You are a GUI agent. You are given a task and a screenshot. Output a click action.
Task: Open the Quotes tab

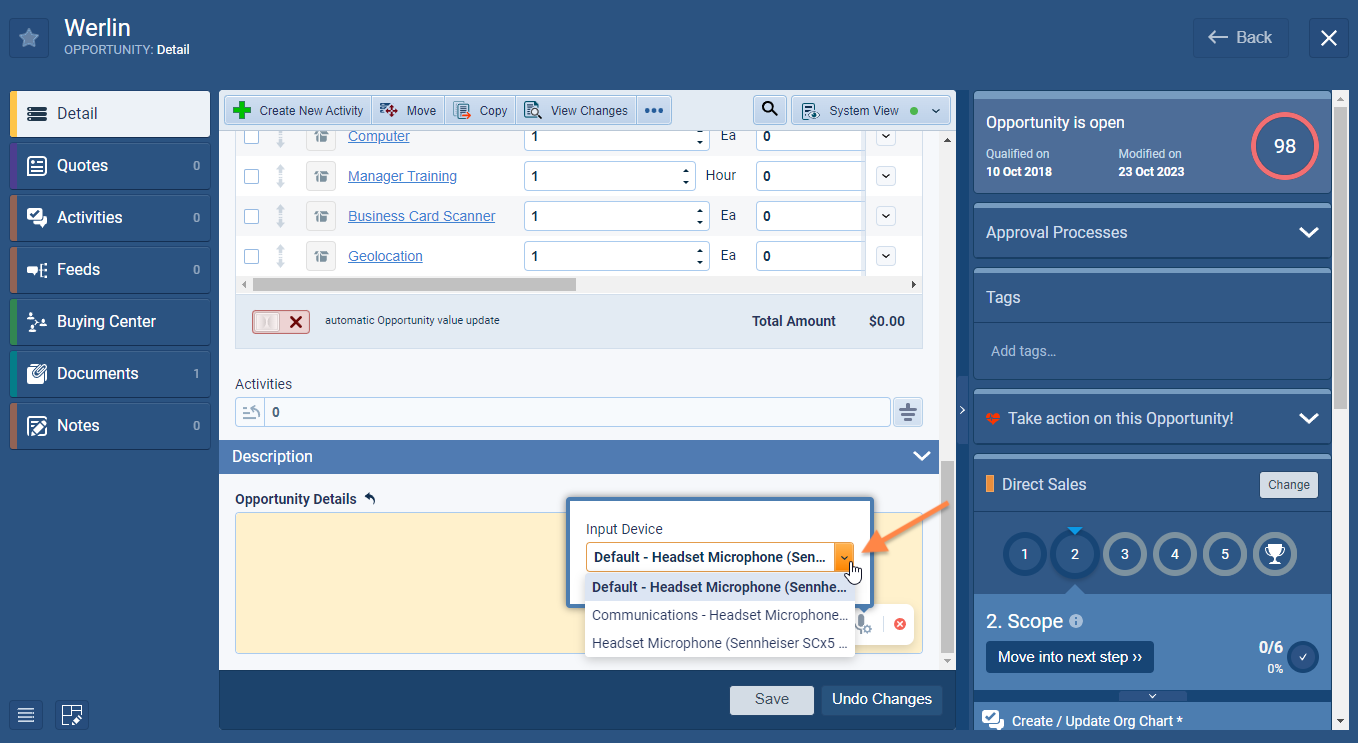point(111,166)
